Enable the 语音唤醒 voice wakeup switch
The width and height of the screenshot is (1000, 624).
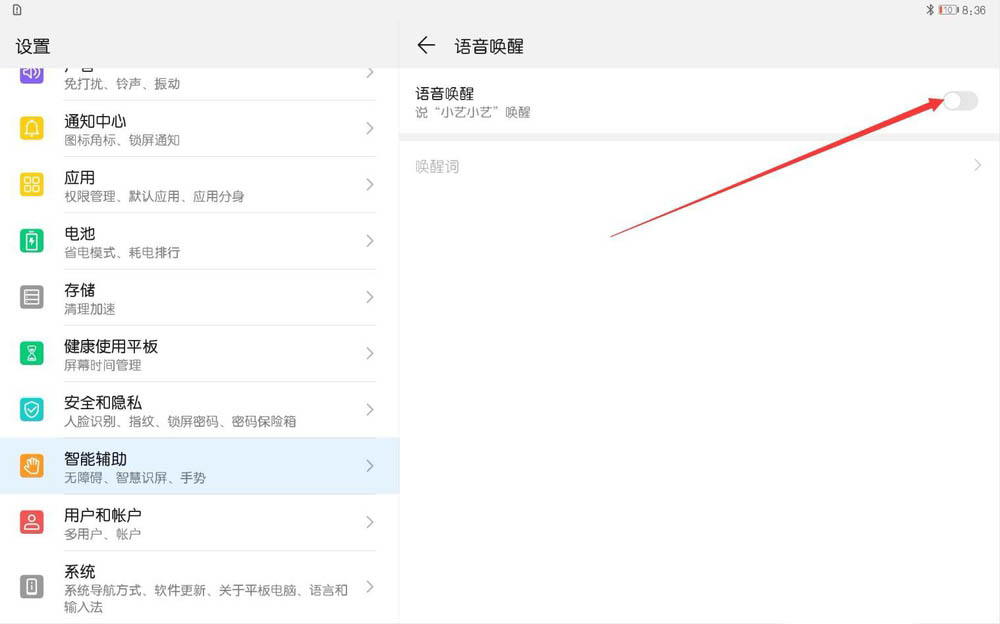958,101
